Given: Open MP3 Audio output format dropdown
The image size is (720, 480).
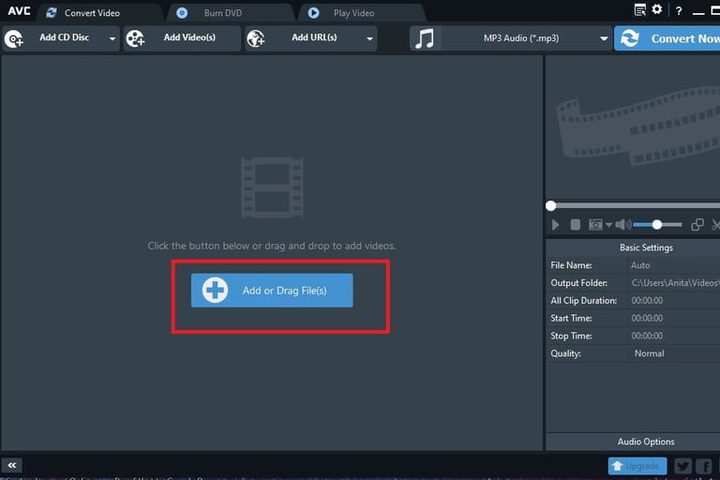Looking at the screenshot, I should pos(604,39).
